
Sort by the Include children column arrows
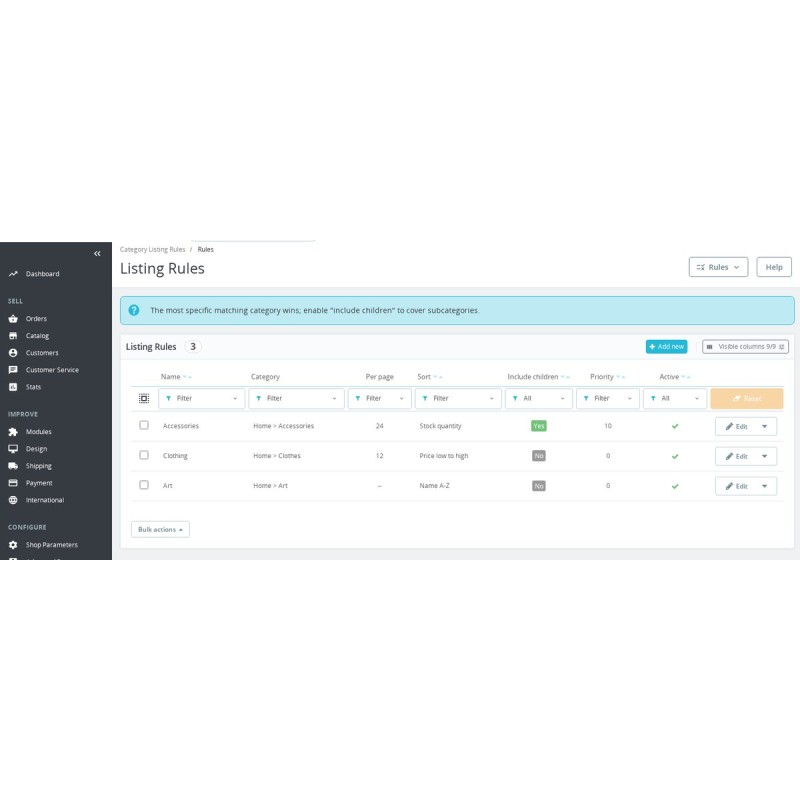pos(565,377)
